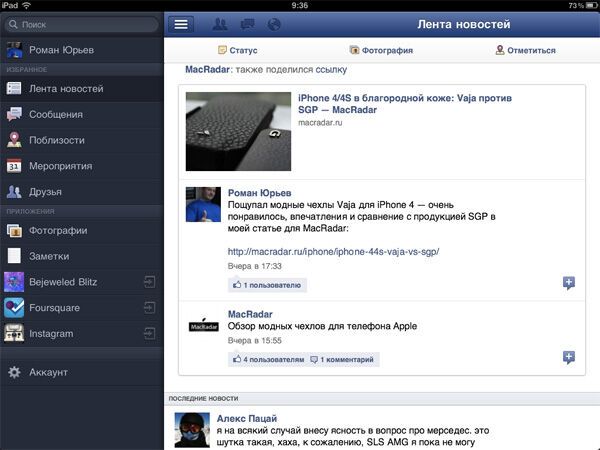The image size is (600, 450).
Task: Open MacRadar logo avatar in post
Action: (204, 325)
